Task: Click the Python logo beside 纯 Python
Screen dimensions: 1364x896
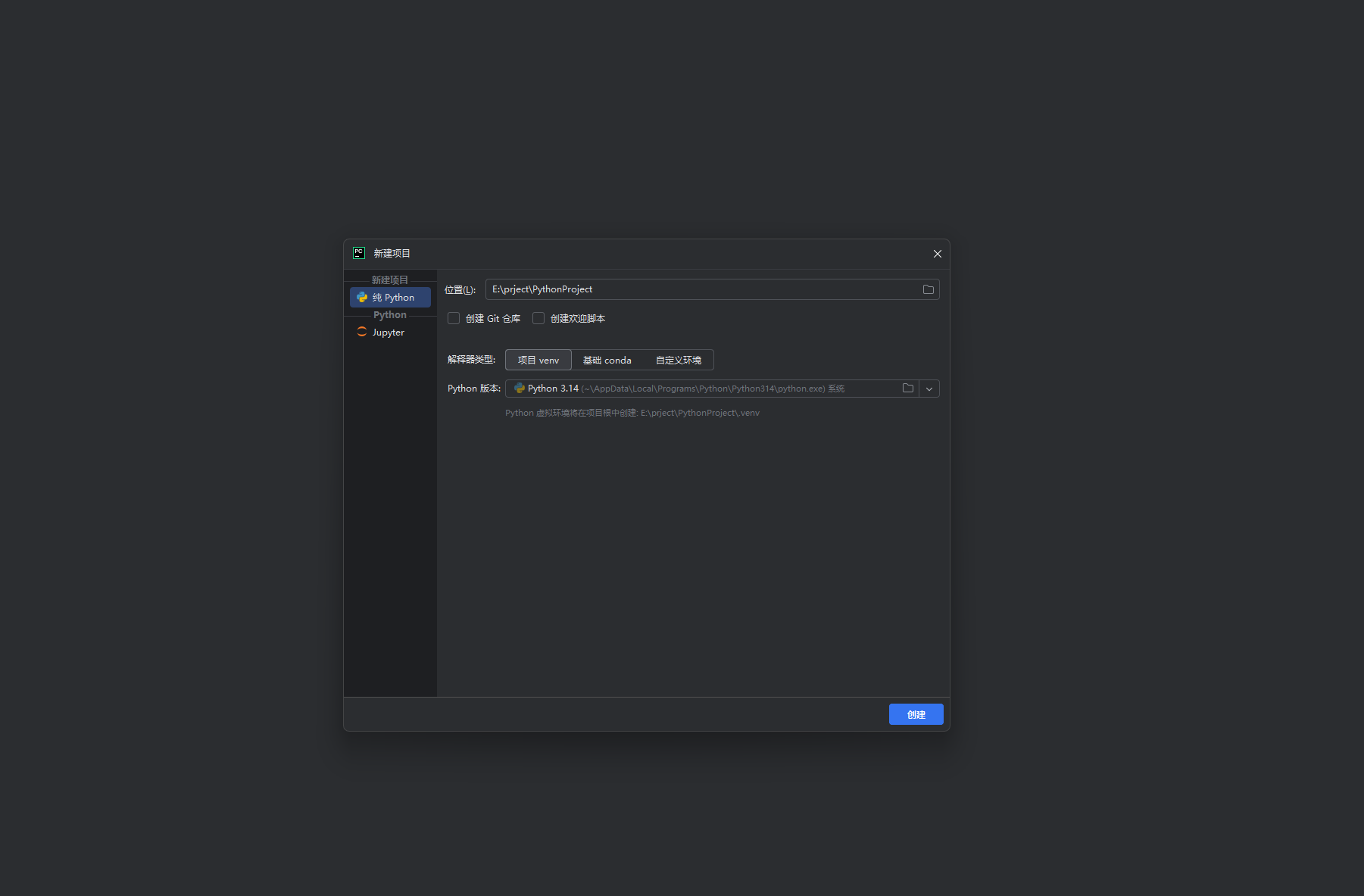Action: pos(362,298)
